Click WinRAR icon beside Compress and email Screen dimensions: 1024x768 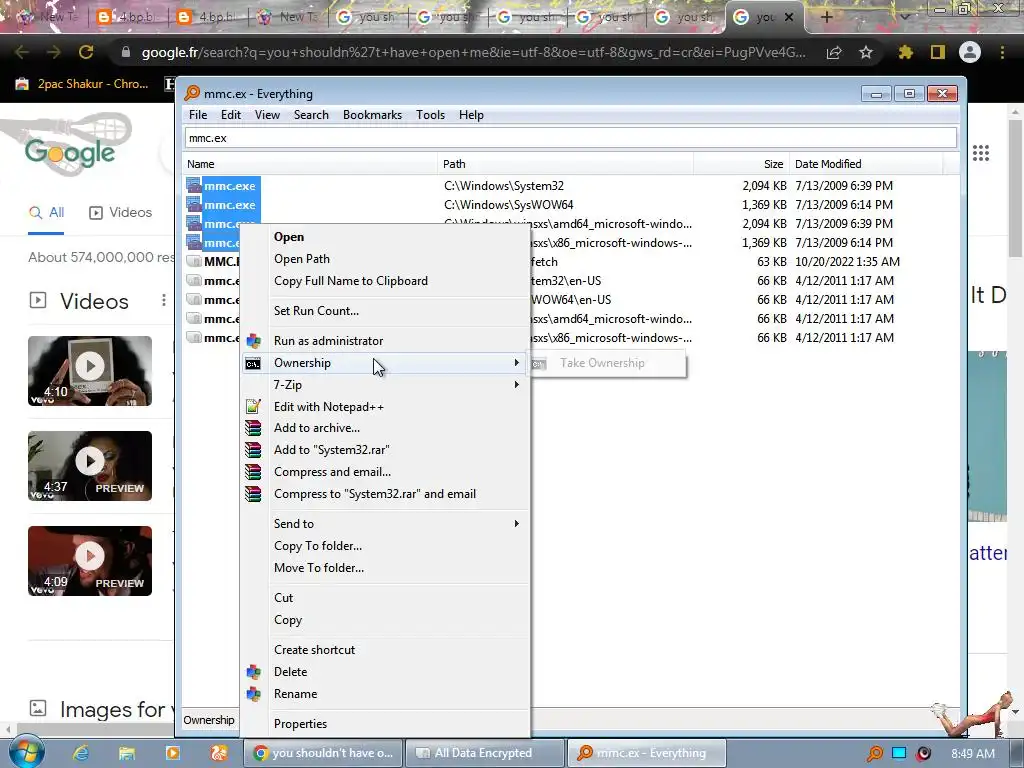pos(253,472)
